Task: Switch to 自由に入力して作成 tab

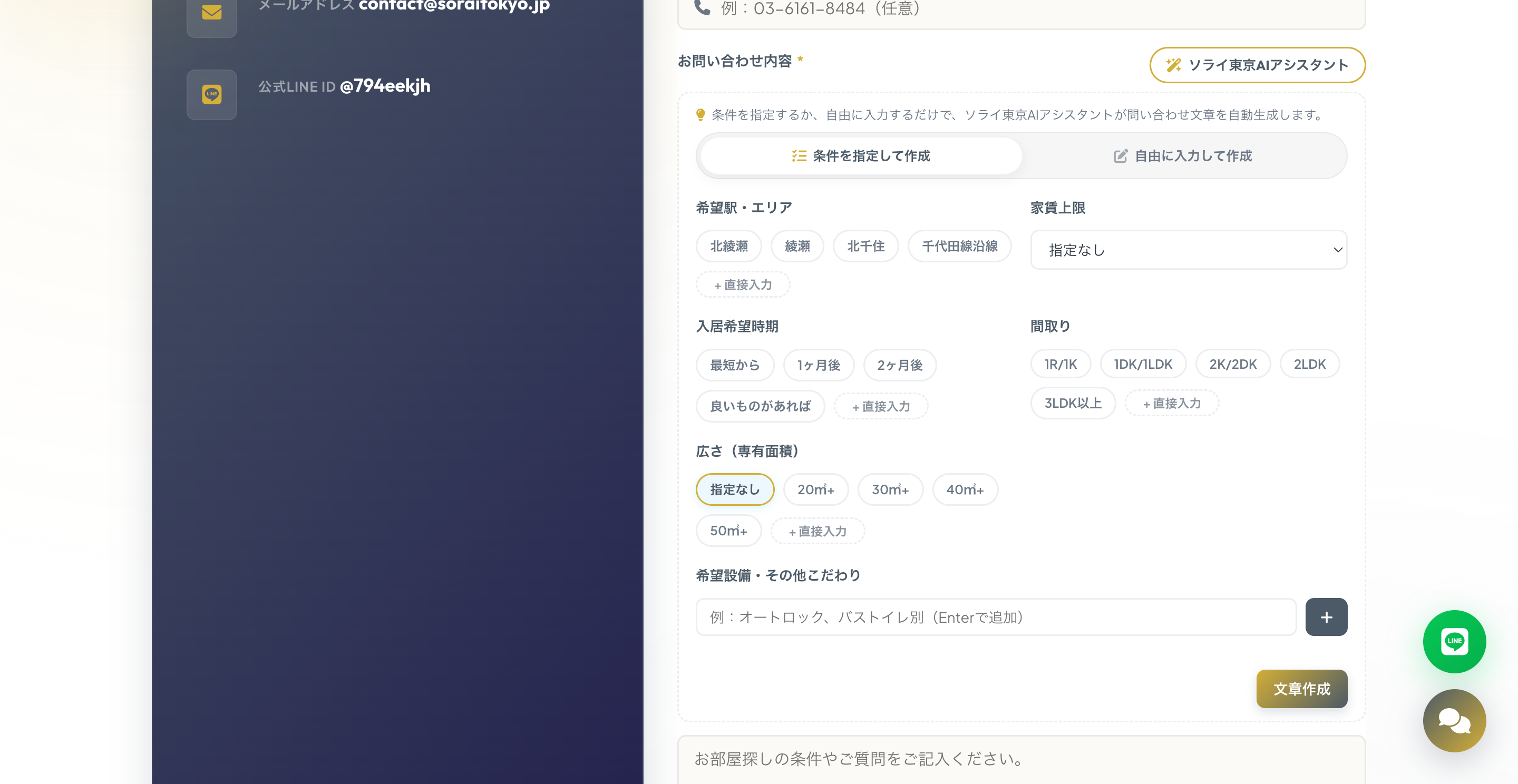Action: coord(1183,155)
